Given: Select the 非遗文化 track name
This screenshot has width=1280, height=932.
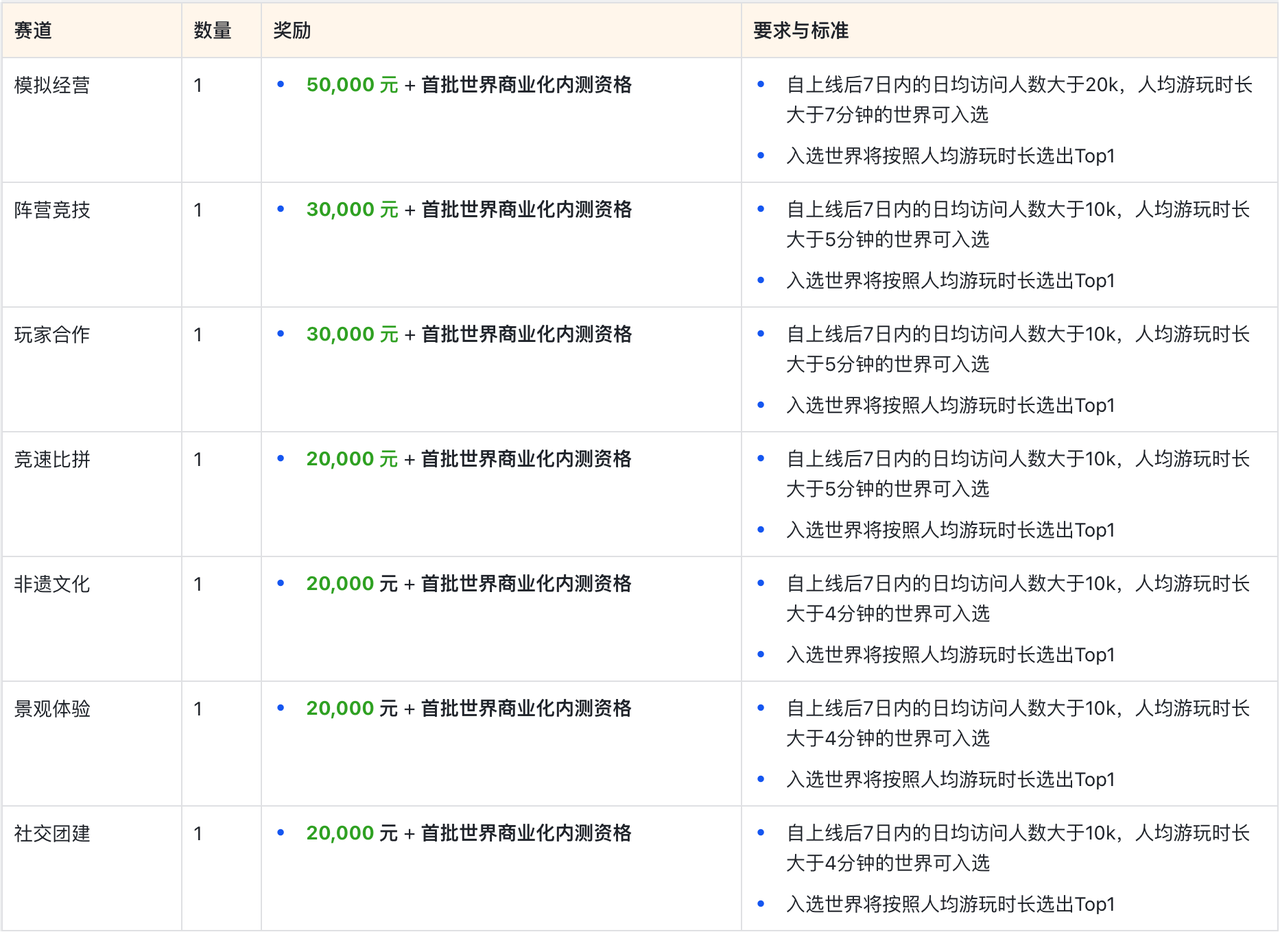Looking at the screenshot, I should 52,584.
